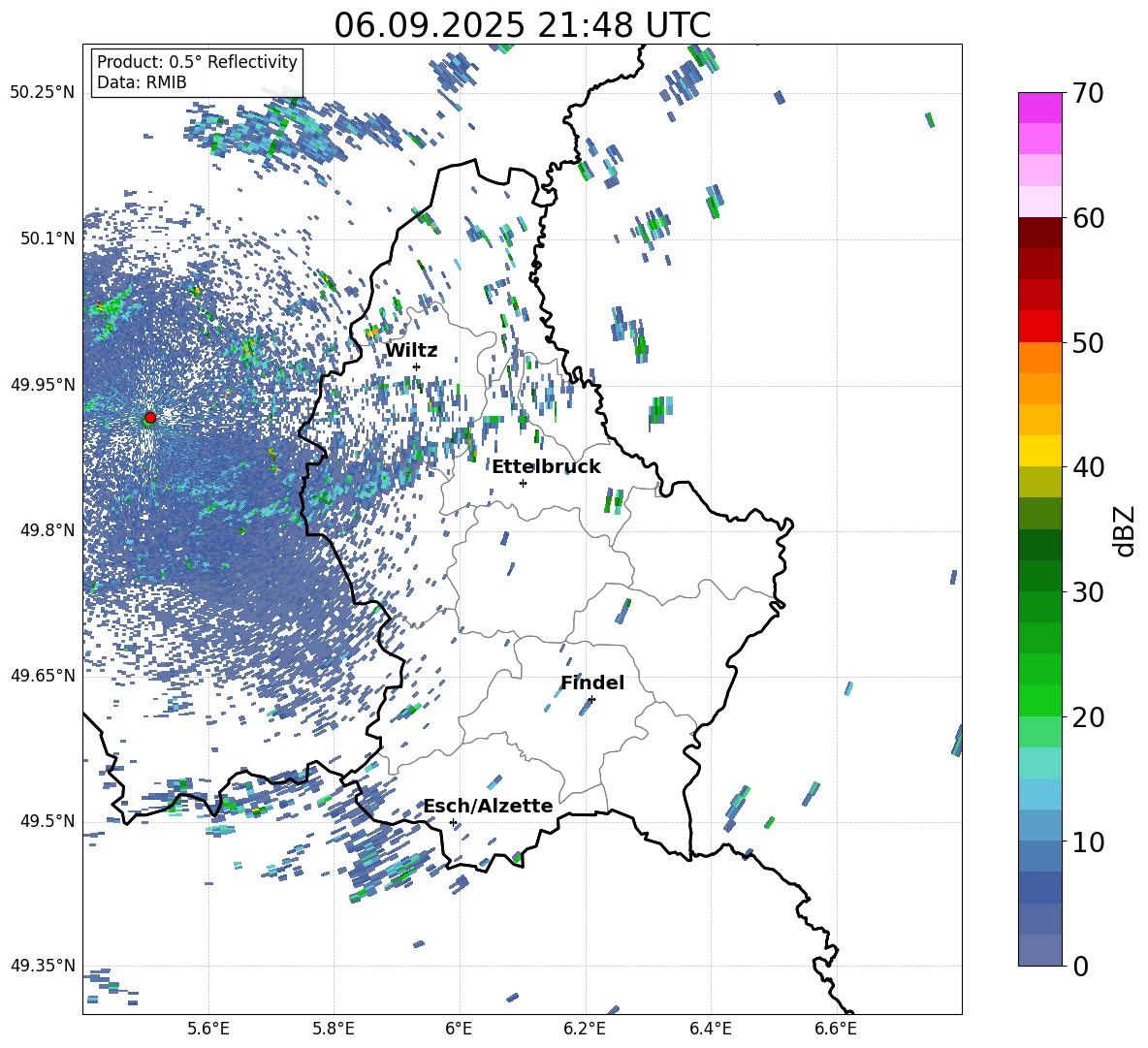The height and width of the screenshot is (1048, 1148).
Task: Click the 50.1°N latitude label
Action: coord(47,238)
